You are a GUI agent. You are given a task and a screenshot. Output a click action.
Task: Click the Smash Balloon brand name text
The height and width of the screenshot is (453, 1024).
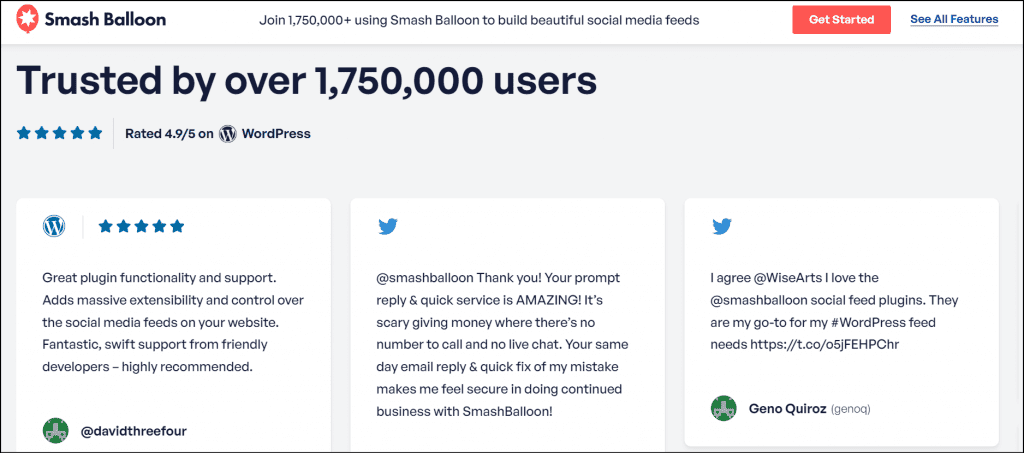tap(106, 19)
